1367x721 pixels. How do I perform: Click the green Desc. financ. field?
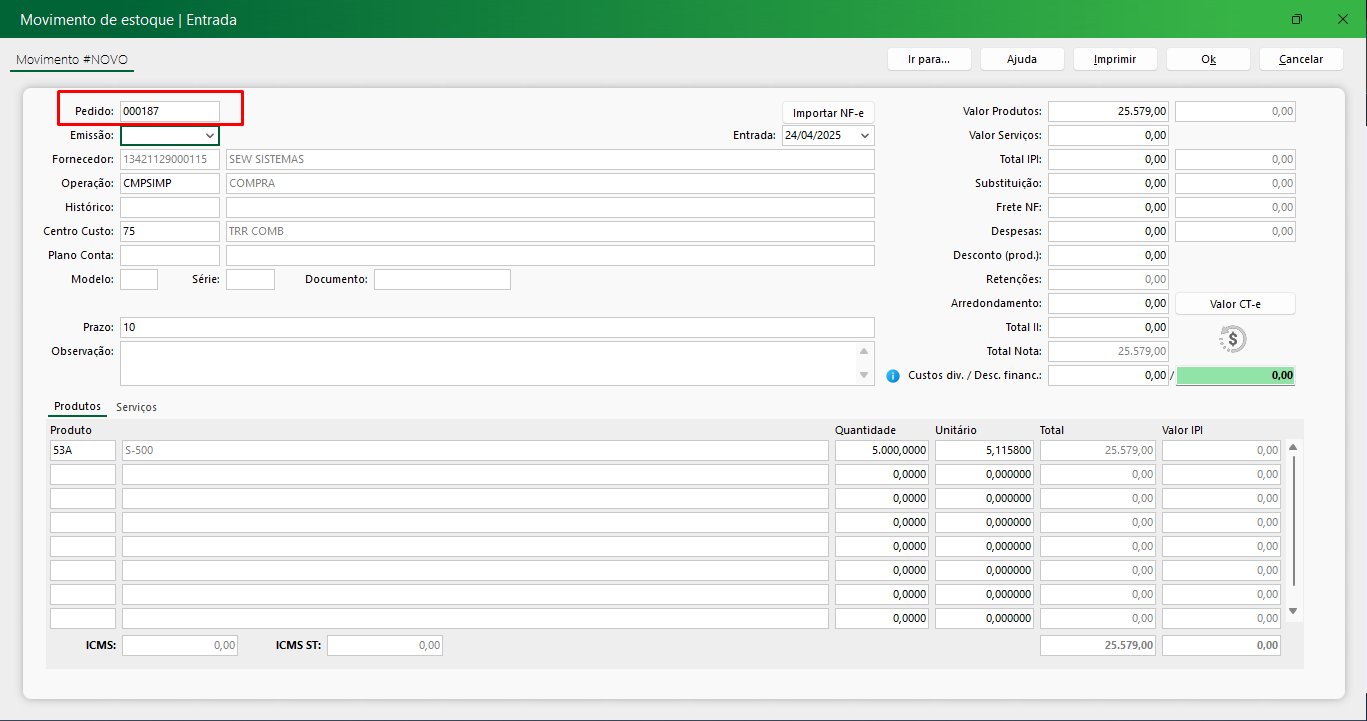1236,376
